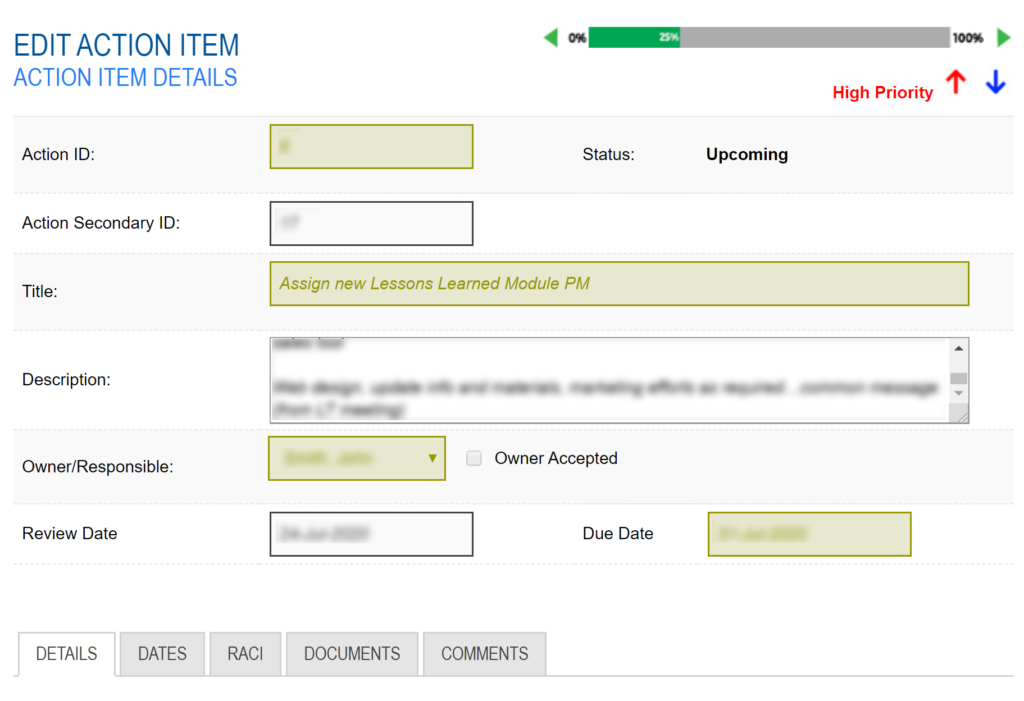
Task: Tick the Owner Accepted checkbox
Action: click(474, 458)
